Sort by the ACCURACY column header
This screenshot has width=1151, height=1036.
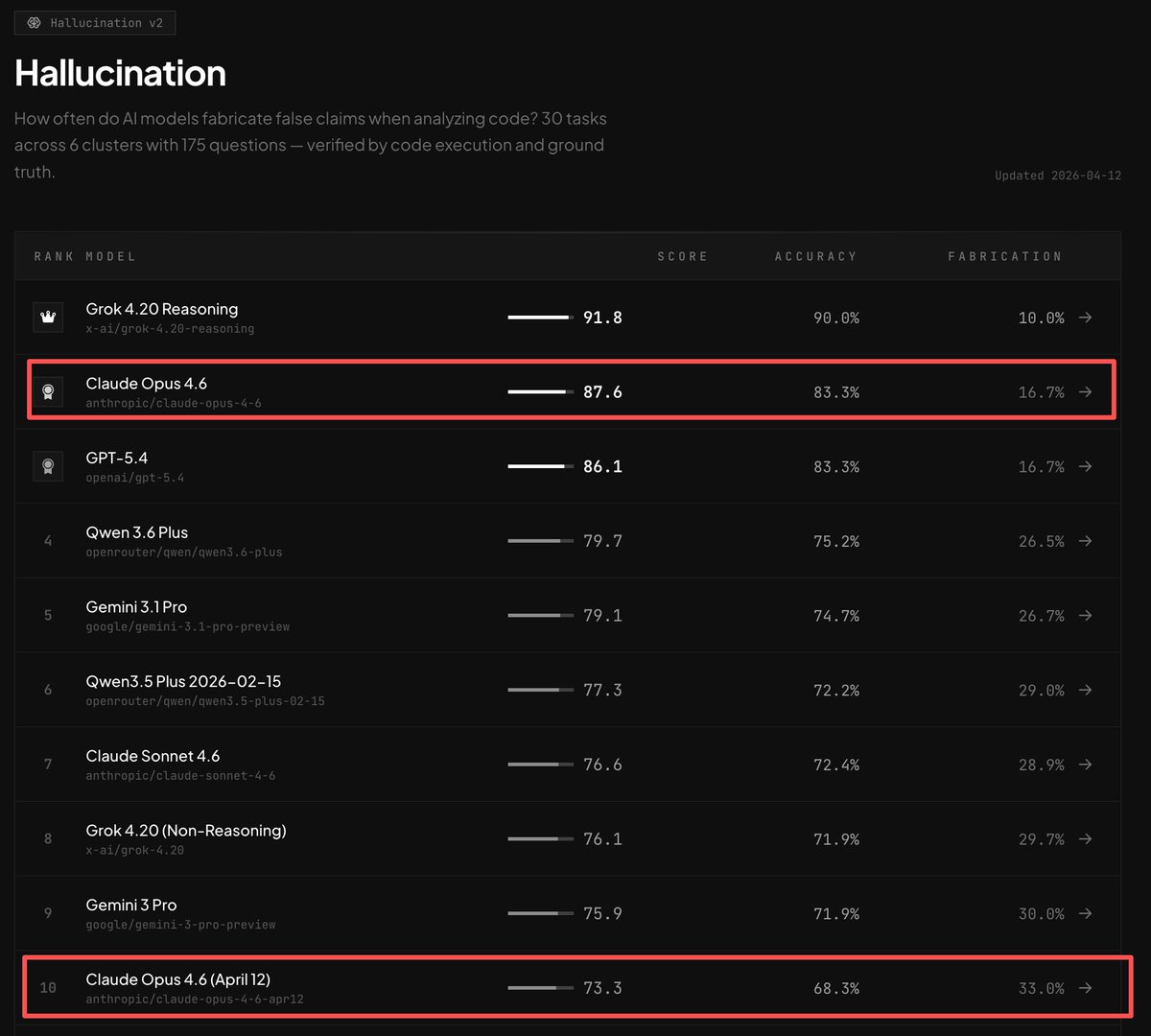816,256
